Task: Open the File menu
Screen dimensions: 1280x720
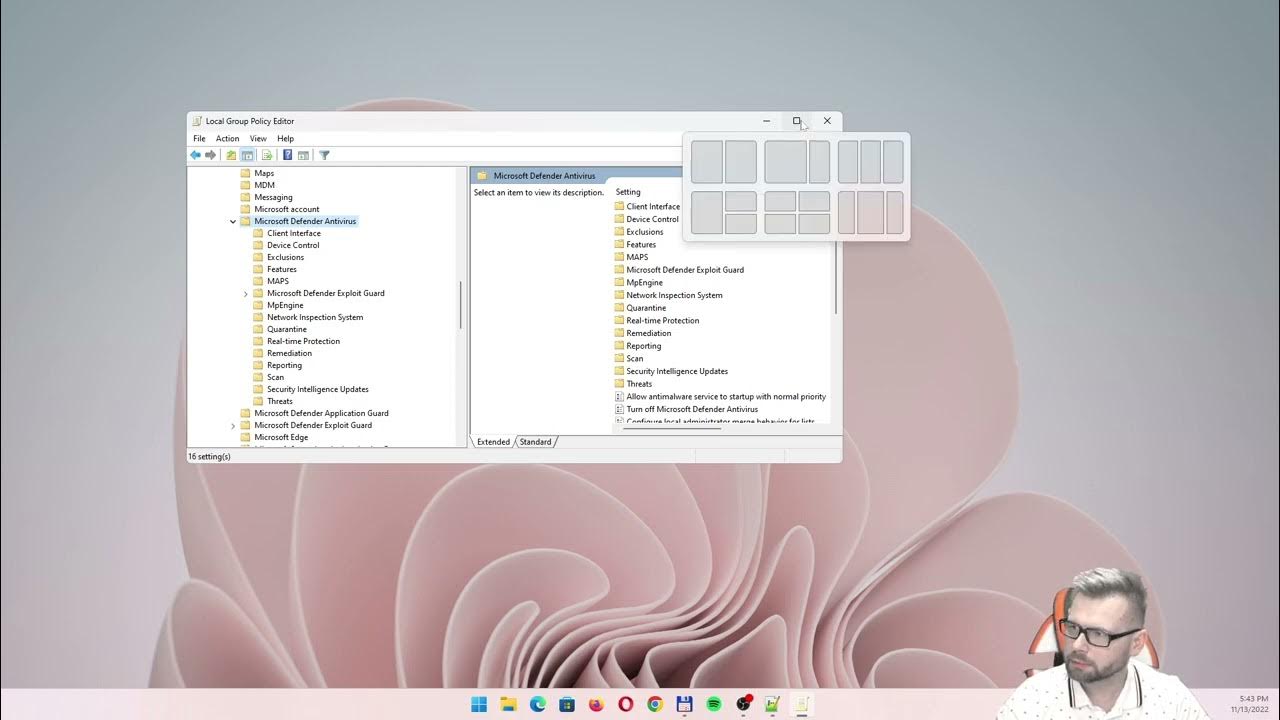Action: tap(199, 138)
